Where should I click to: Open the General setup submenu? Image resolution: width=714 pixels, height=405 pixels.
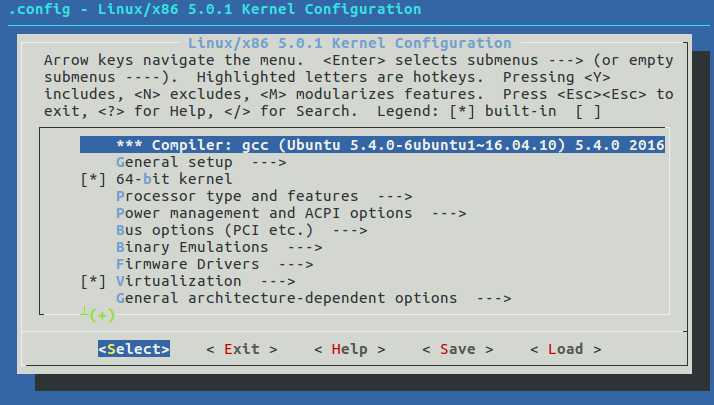(x=174, y=162)
